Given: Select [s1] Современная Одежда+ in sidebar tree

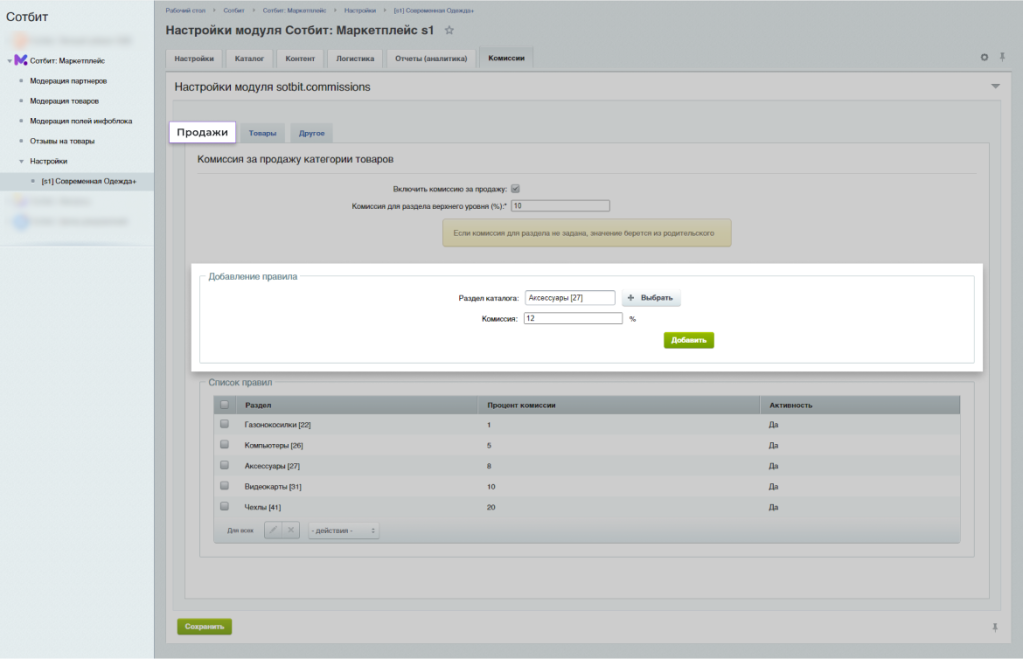Looking at the screenshot, I should point(89,181).
